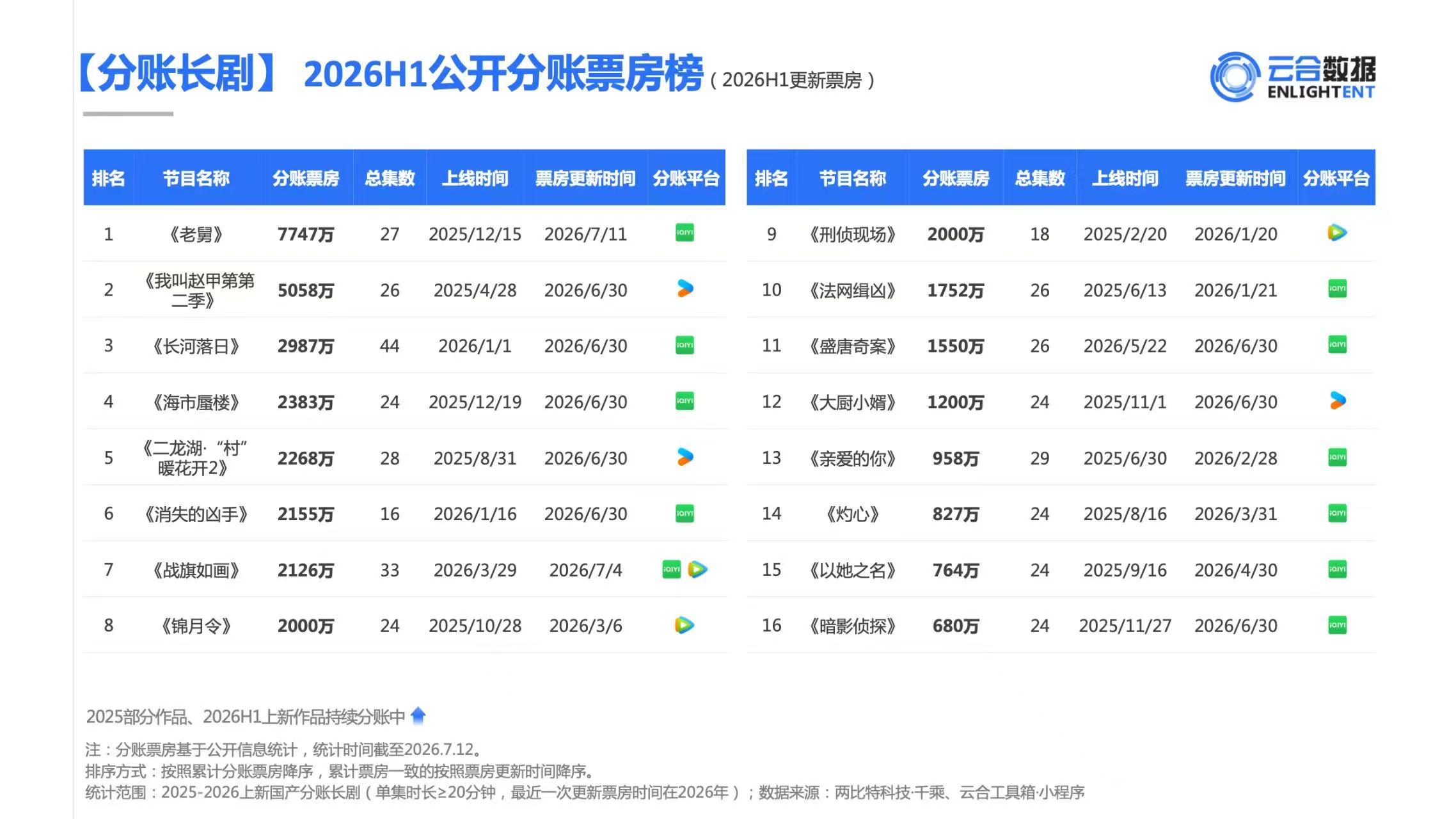Click the Youku icon in 《大厨小婿》 row
This screenshot has width=1456, height=819.
point(1338,401)
